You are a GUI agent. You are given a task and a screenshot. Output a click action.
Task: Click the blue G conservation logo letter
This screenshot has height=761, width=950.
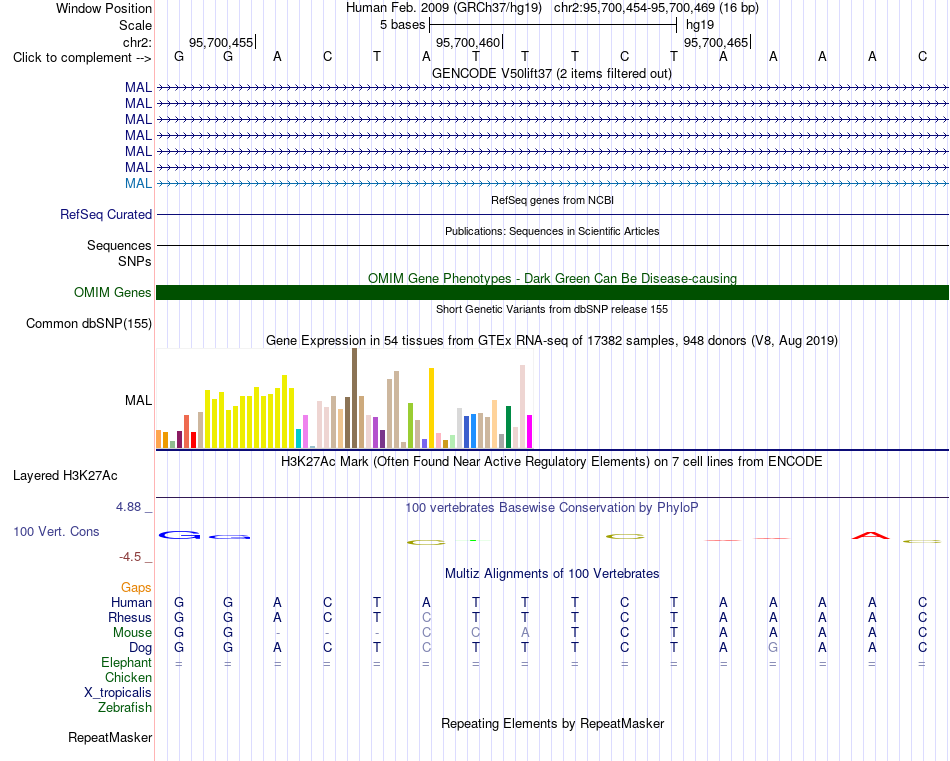tap(179, 535)
